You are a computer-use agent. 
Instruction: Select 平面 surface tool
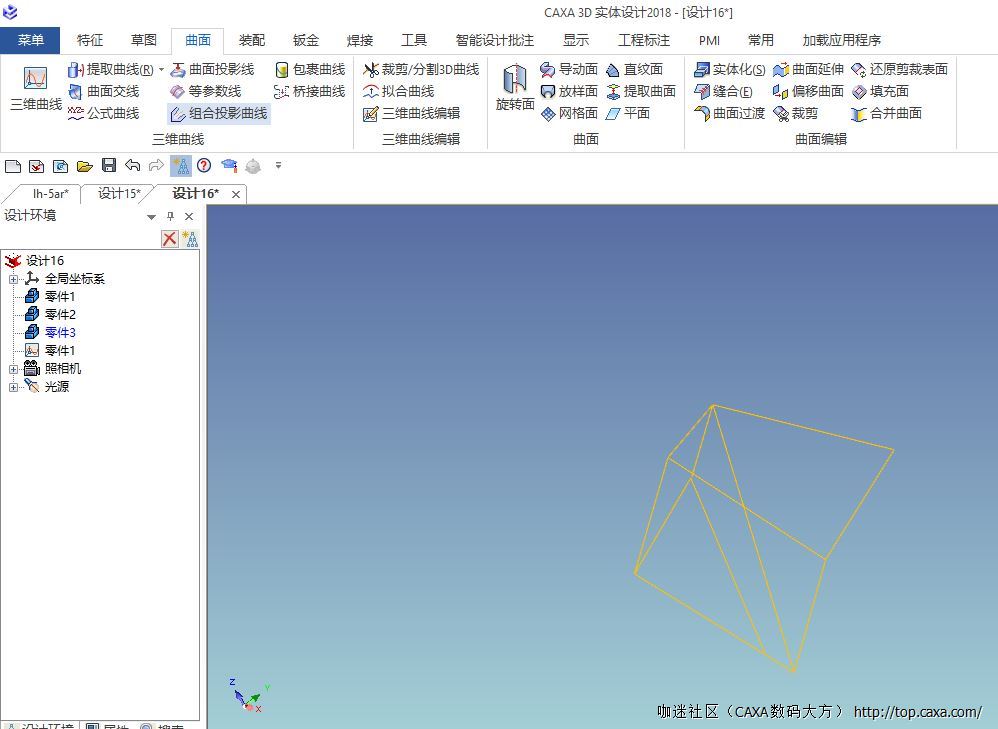coord(628,113)
